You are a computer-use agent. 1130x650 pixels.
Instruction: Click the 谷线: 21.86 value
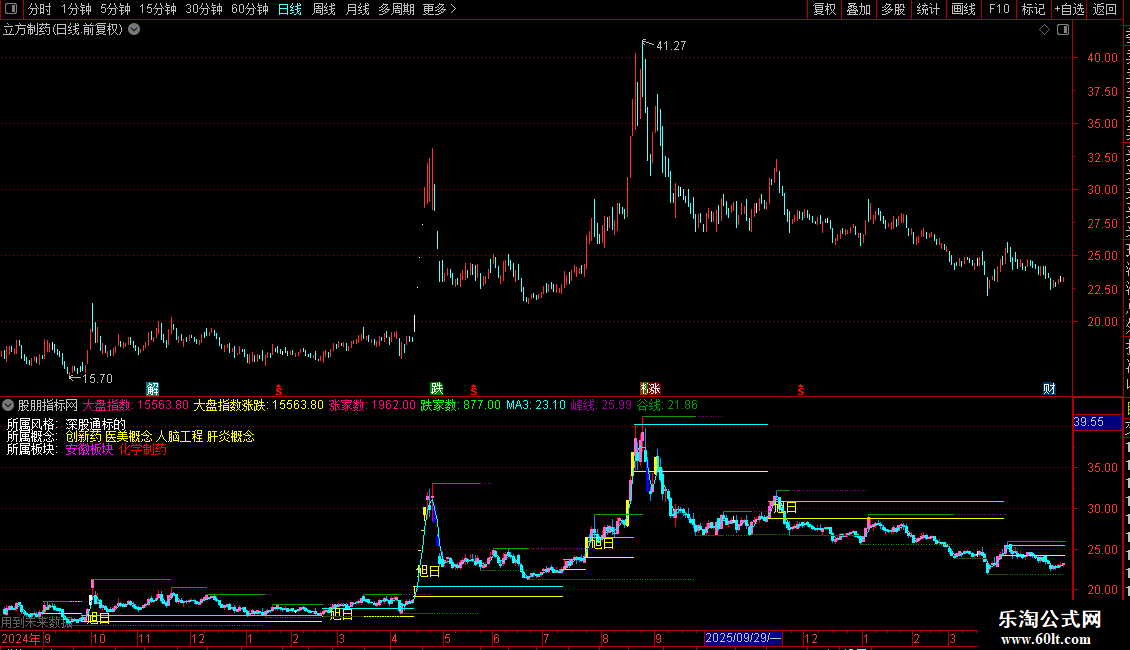pyautogui.click(x=667, y=405)
